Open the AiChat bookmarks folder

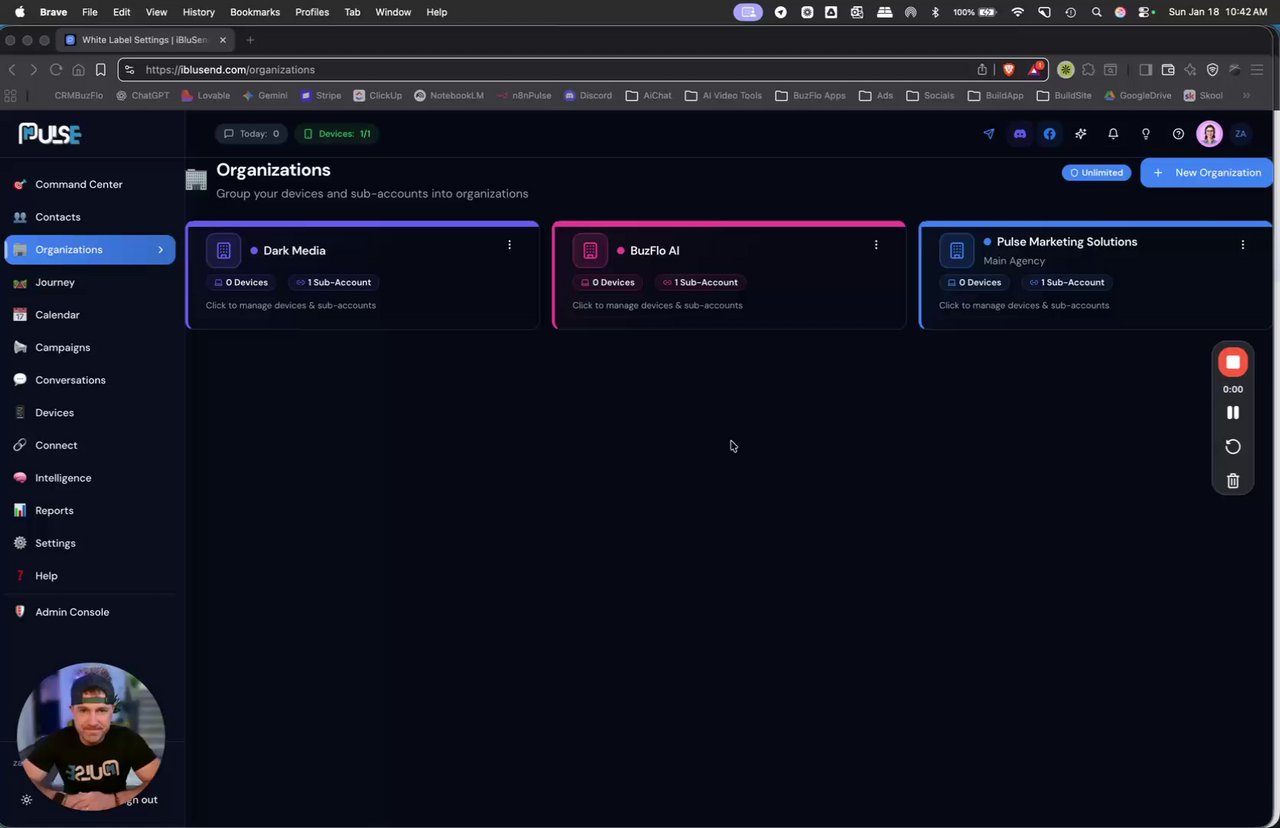pos(649,96)
